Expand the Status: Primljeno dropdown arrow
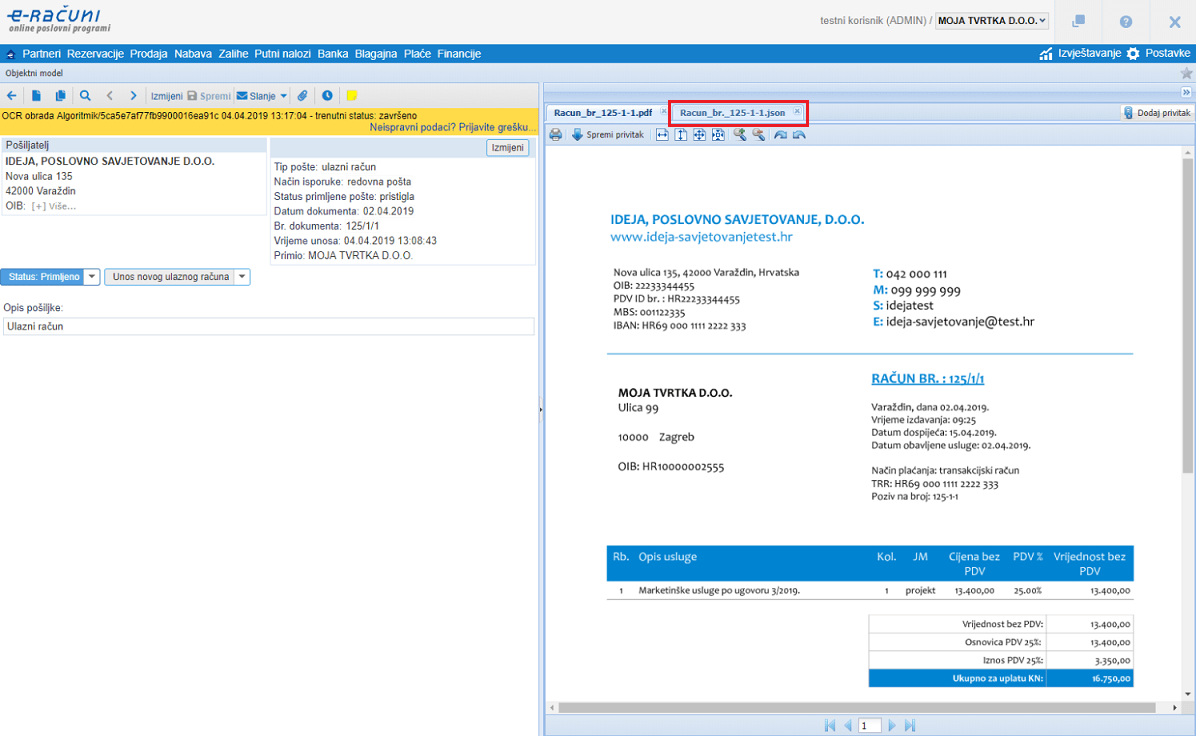Image resolution: width=1196 pixels, height=736 pixels. pos(91,277)
